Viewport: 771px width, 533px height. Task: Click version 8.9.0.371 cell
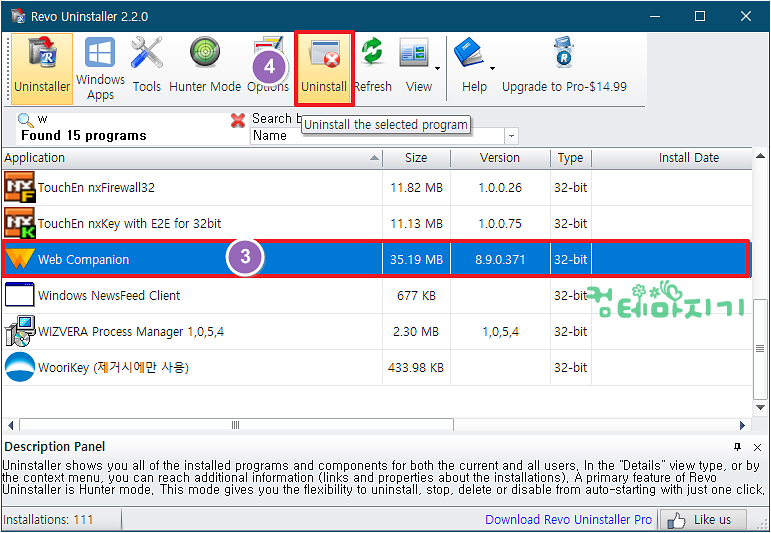500,260
